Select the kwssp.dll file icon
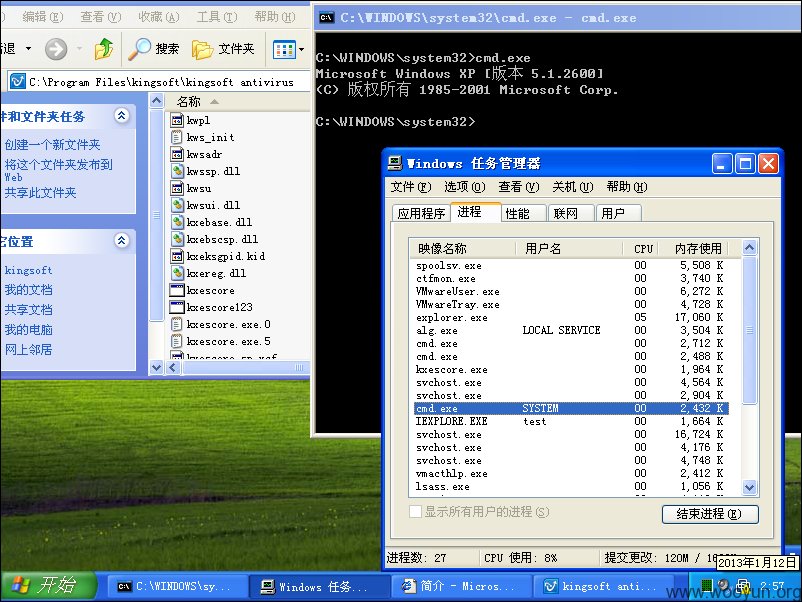Screen dimensions: 802x602 click(177, 171)
